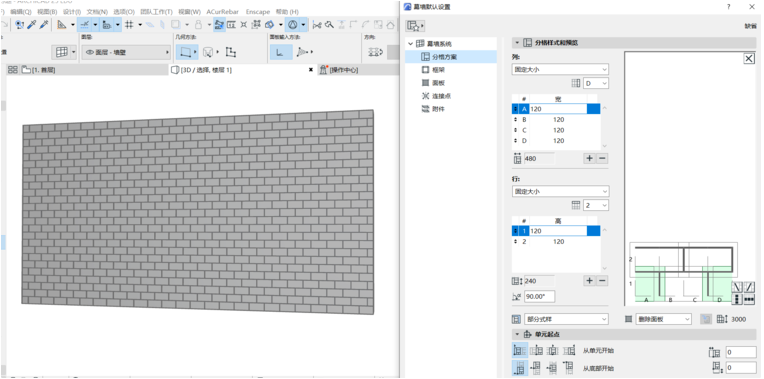Open the Enscape menu

(x=258, y=11)
